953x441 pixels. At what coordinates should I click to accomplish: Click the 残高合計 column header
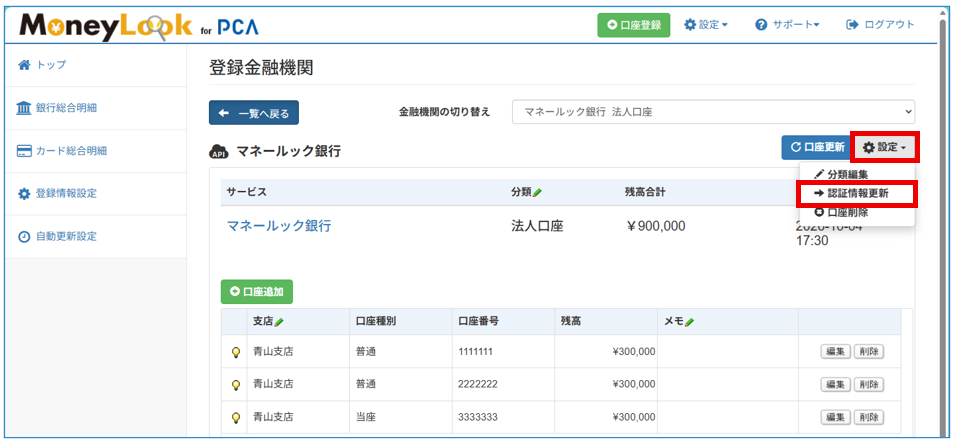[645, 192]
